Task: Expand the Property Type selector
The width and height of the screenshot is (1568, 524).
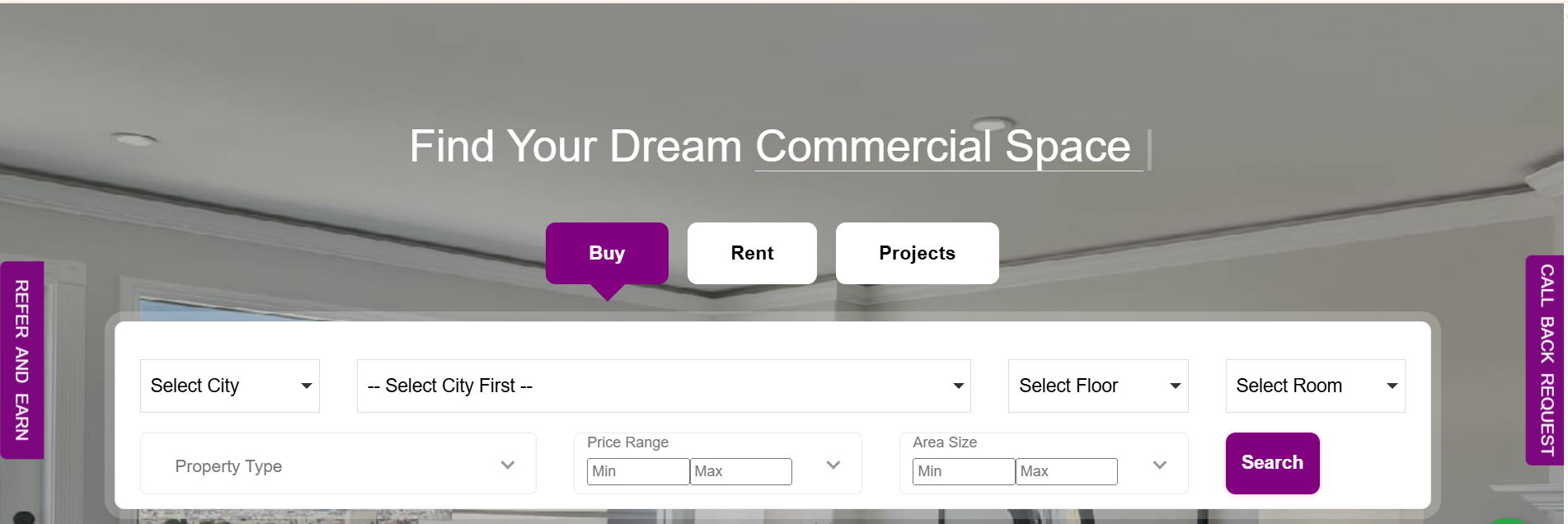Action: [338, 466]
